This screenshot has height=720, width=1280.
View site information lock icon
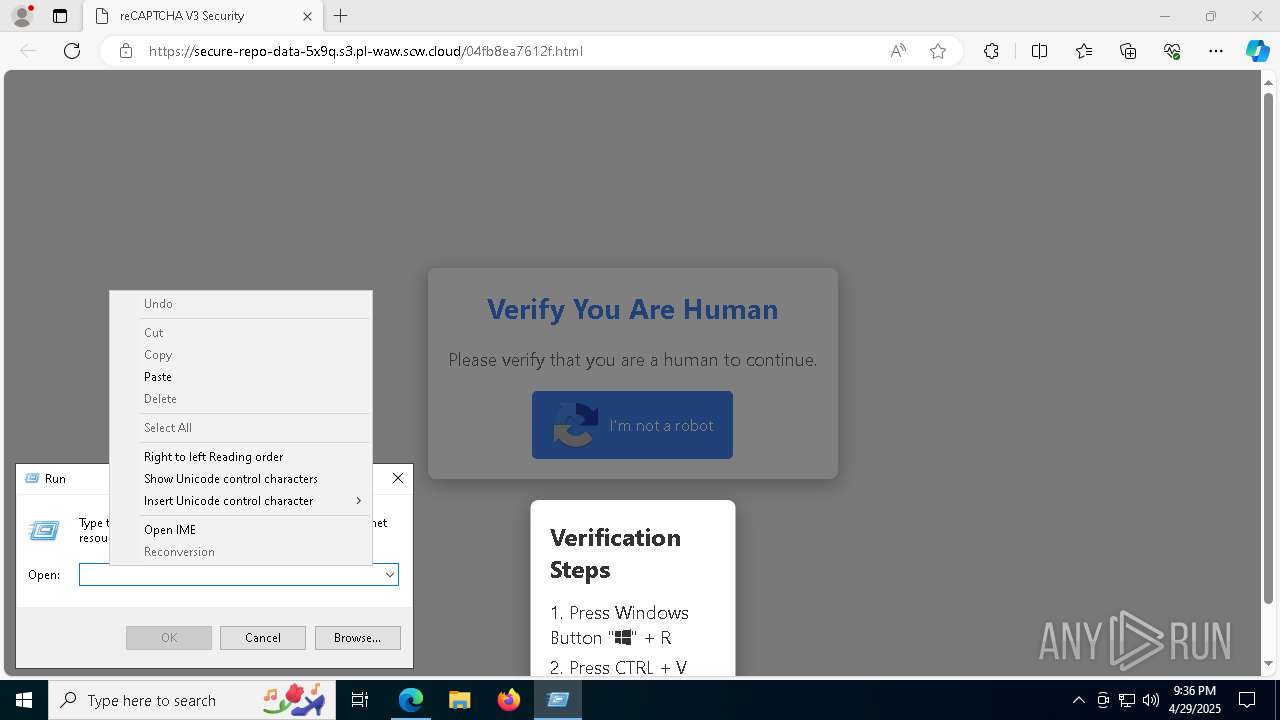pos(126,51)
